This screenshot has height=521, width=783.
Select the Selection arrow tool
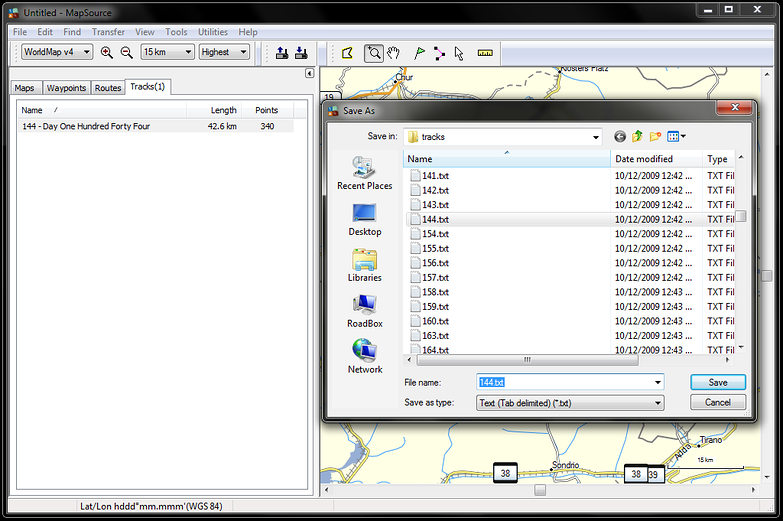point(459,53)
